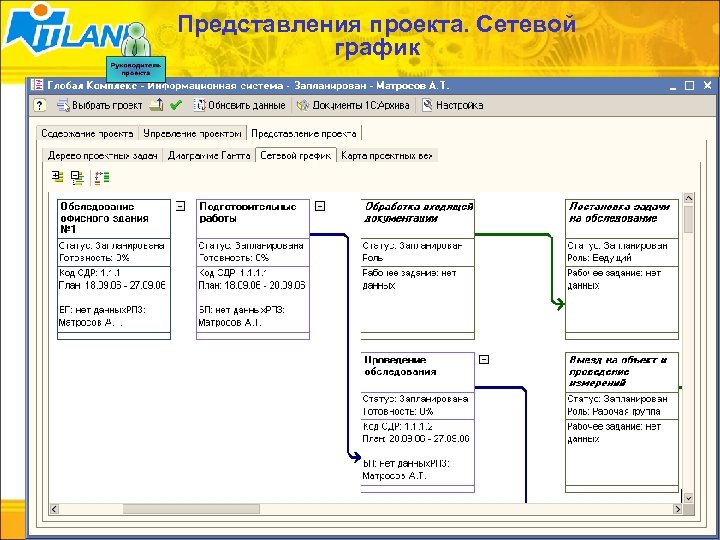This screenshot has width=720, height=540.
Task: Click Код СДР: 1.1.1 text
Action: 90,273
